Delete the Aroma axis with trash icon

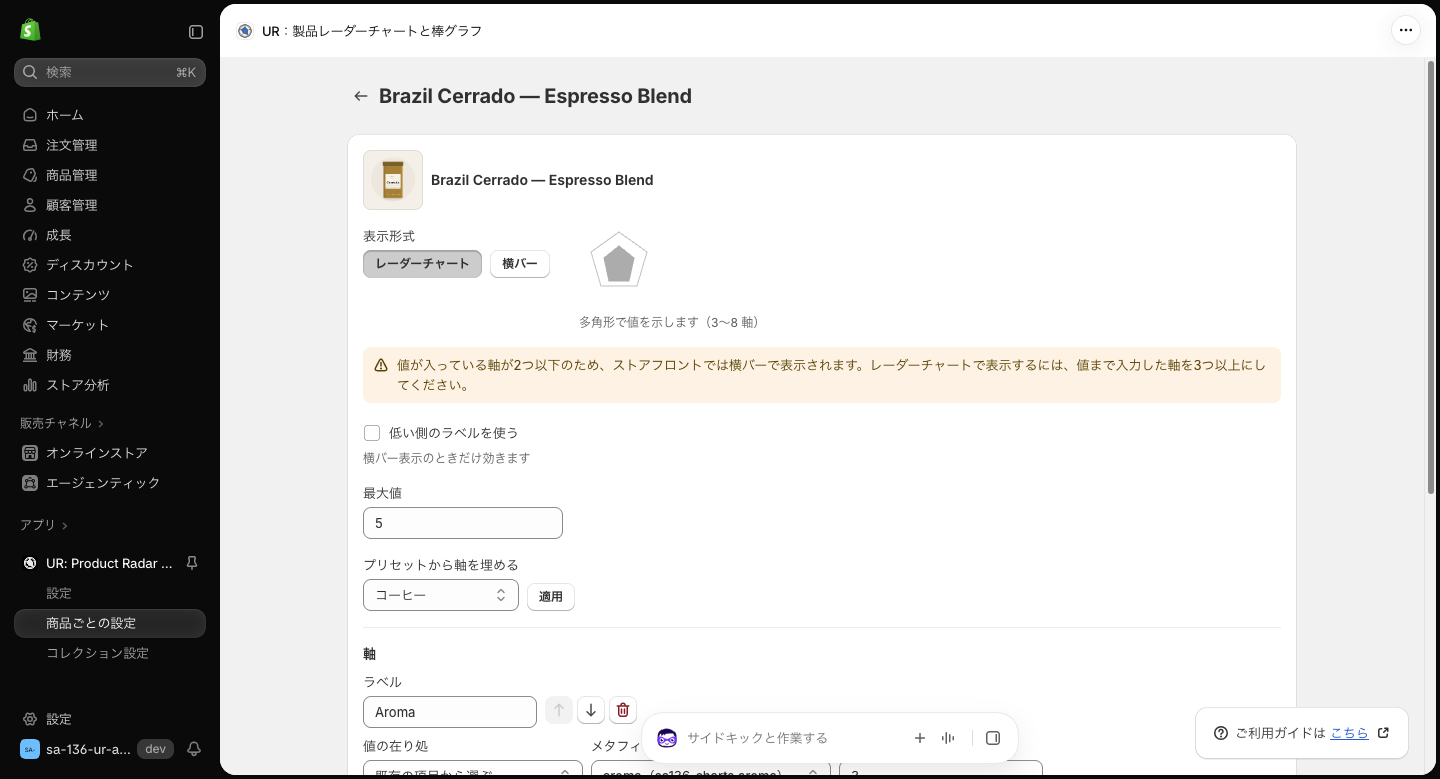point(623,711)
